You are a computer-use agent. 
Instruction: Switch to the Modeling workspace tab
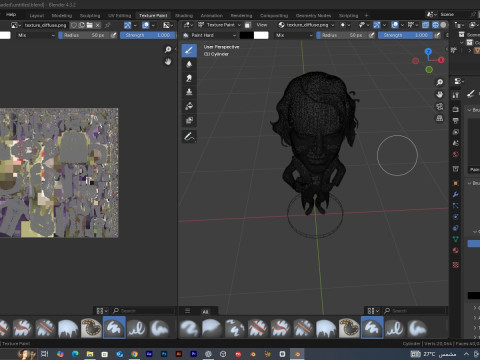(x=62, y=15)
